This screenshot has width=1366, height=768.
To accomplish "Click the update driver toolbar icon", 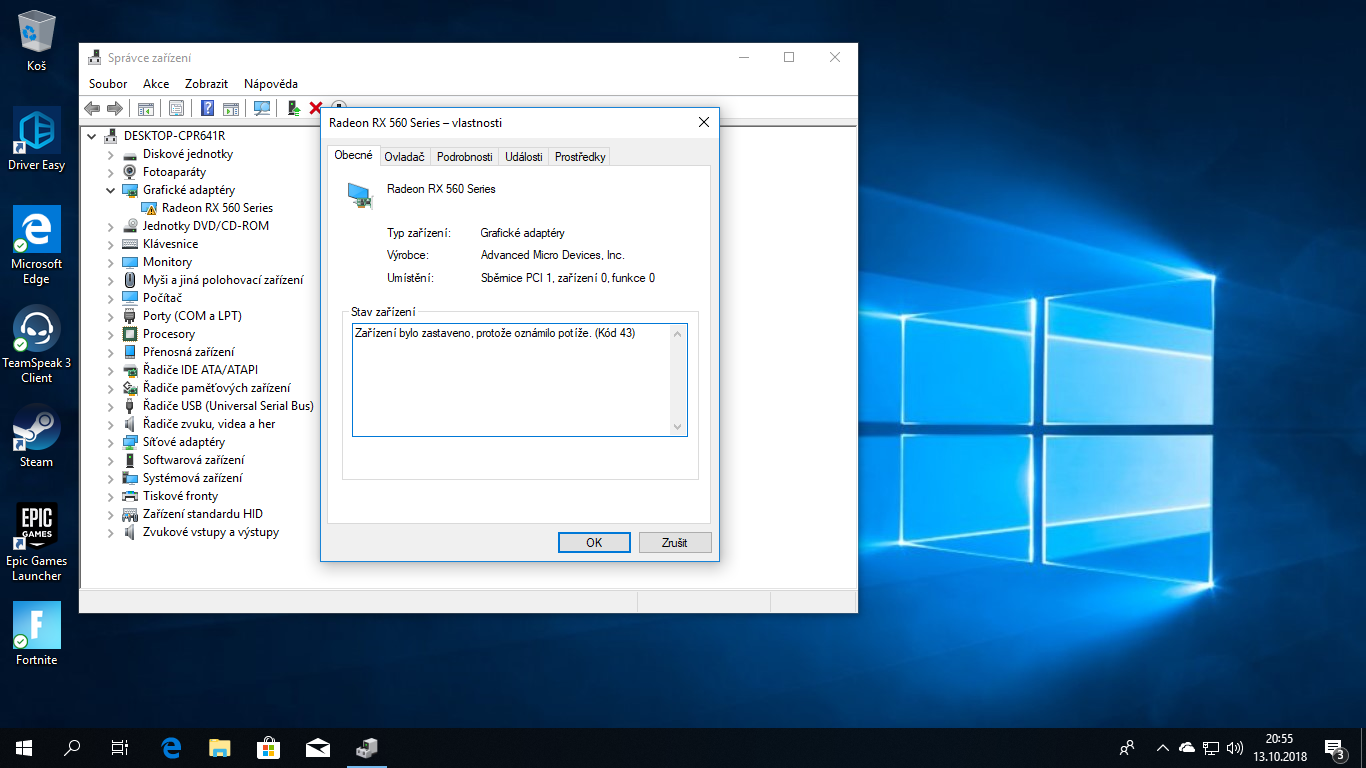I will (x=293, y=108).
